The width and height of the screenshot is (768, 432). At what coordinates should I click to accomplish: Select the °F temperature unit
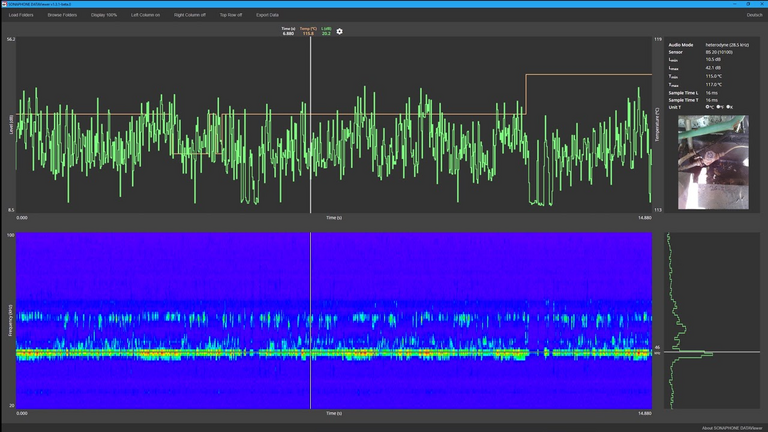point(719,107)
